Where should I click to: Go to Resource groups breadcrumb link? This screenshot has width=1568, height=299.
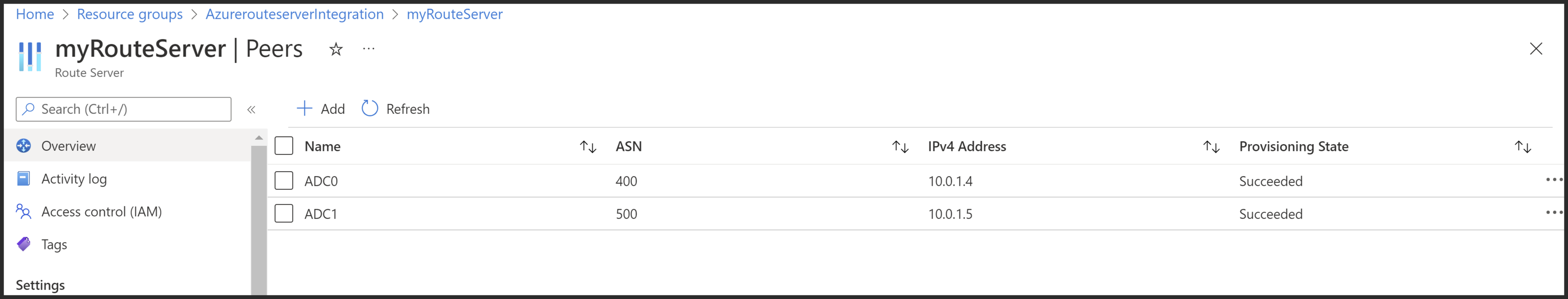point(129,14)
